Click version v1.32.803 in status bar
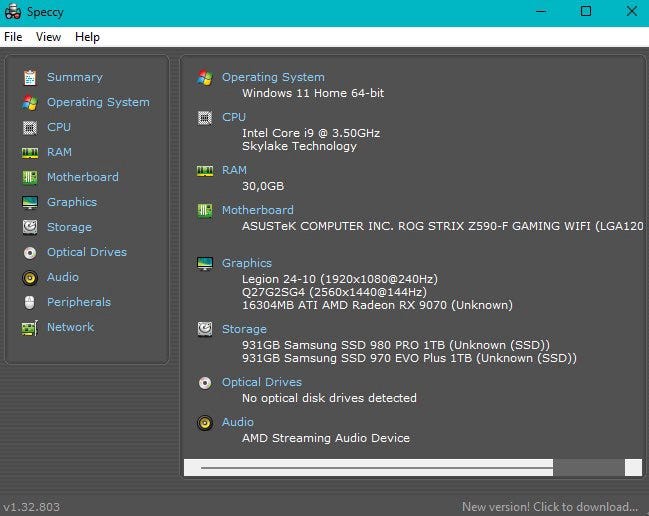The height and width of the screenshot is (516, 649). tap(31, 507)
